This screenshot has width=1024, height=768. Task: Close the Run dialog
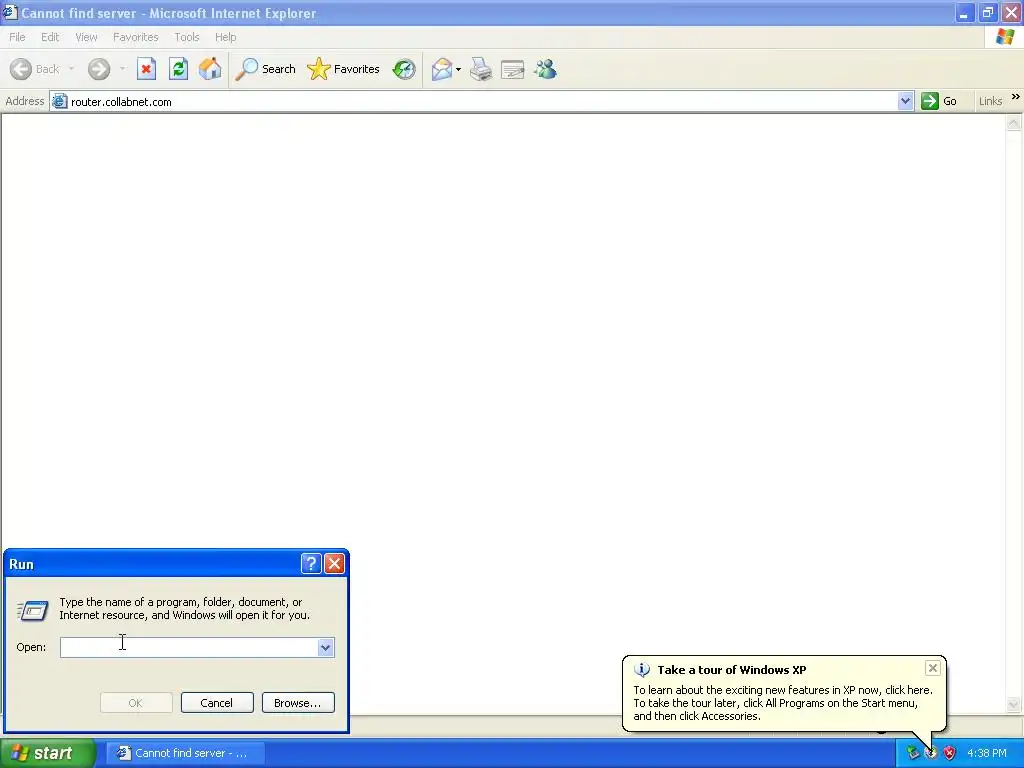point(334,564)
